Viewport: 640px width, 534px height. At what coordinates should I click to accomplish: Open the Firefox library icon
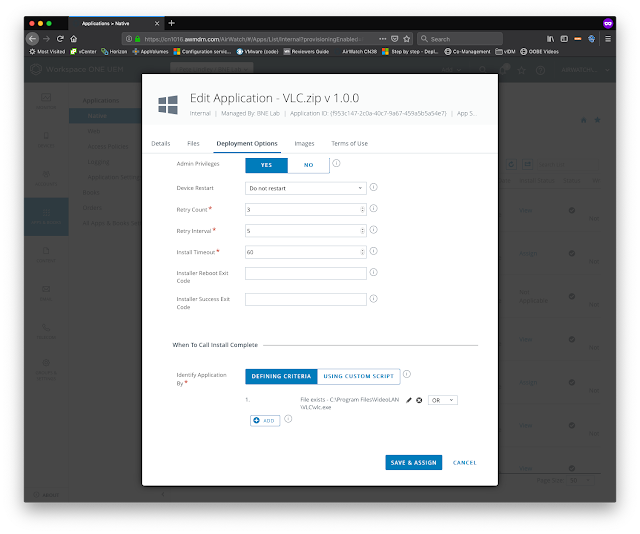[x=551, y=39]
